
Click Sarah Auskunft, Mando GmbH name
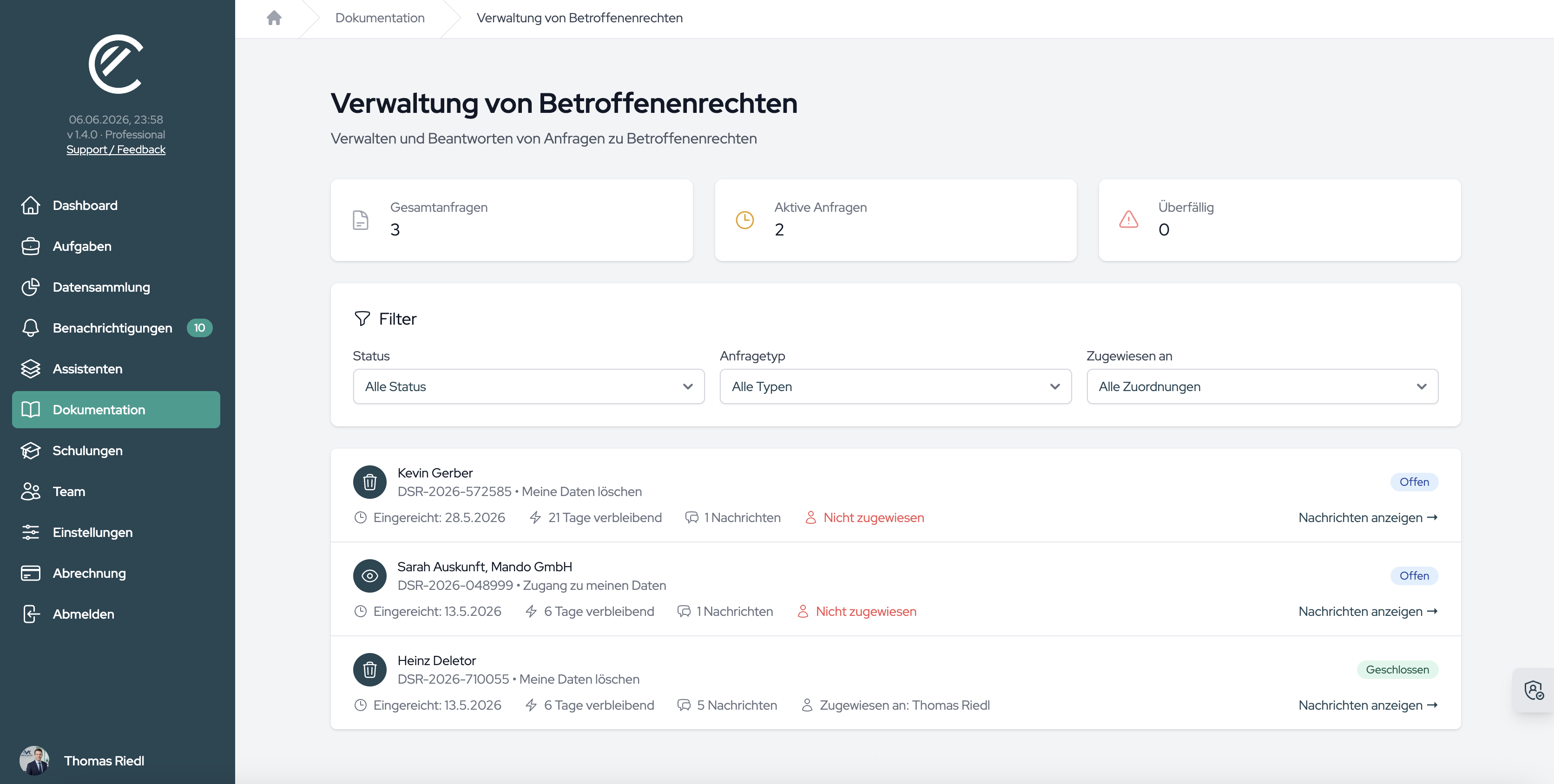click(x=484, y=567)
